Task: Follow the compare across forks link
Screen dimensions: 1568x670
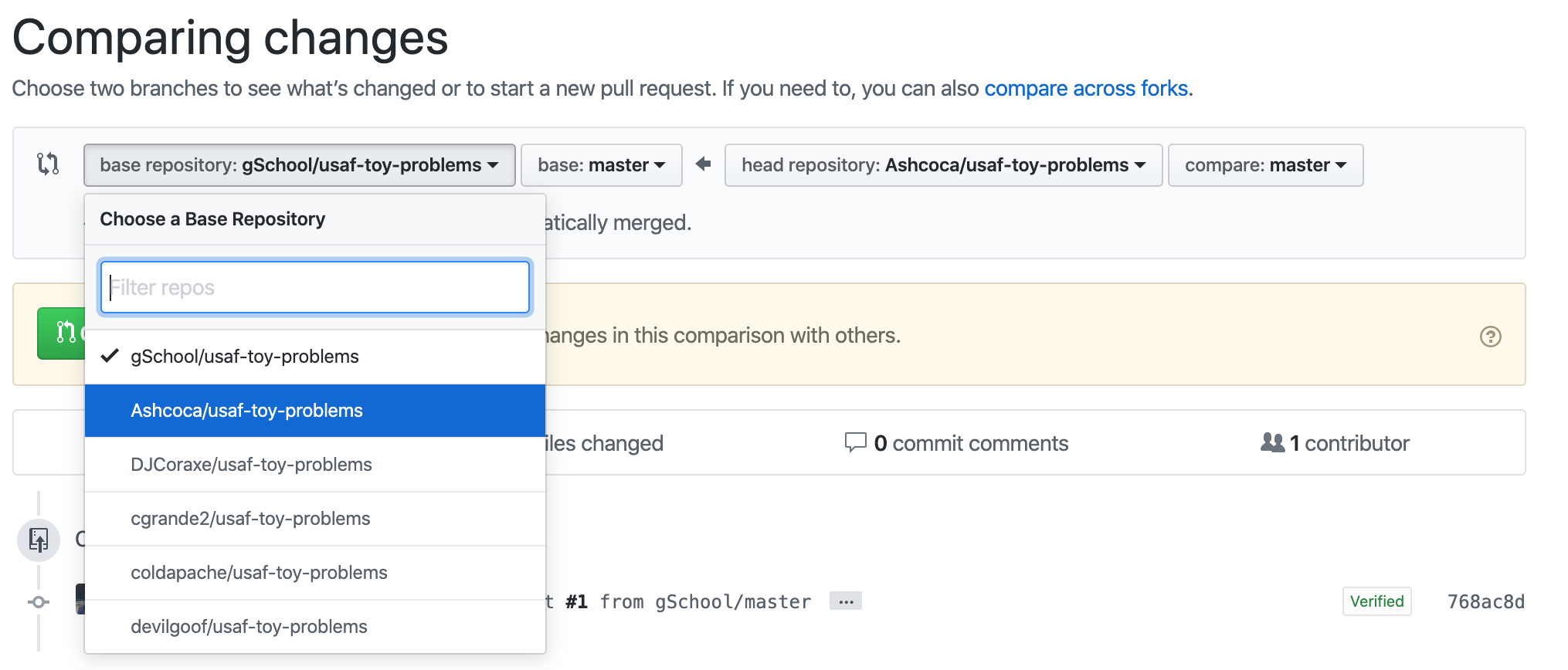Action: pyautogui.click(x=1085, y=89)
